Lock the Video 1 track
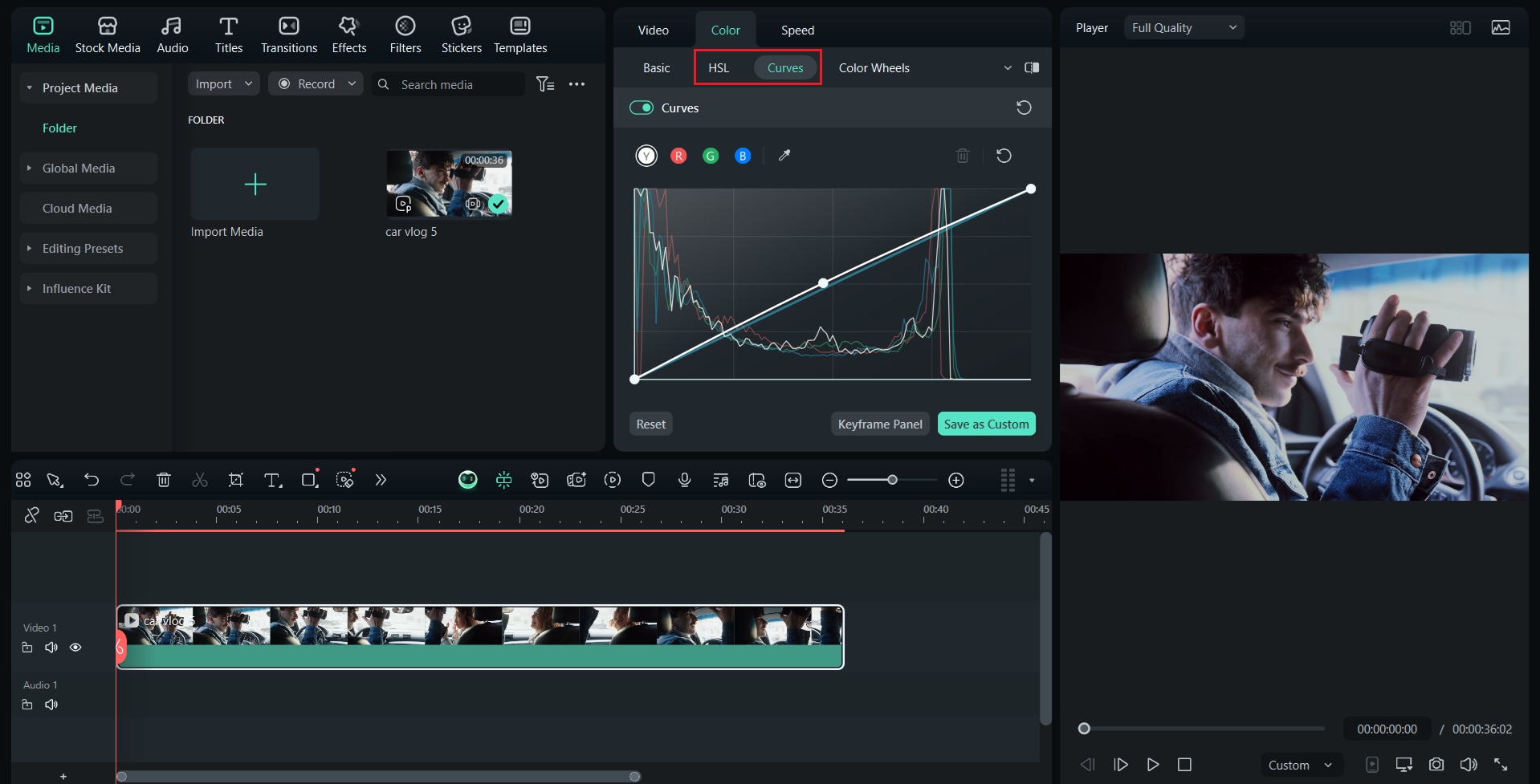 click(x=27, y=648)
